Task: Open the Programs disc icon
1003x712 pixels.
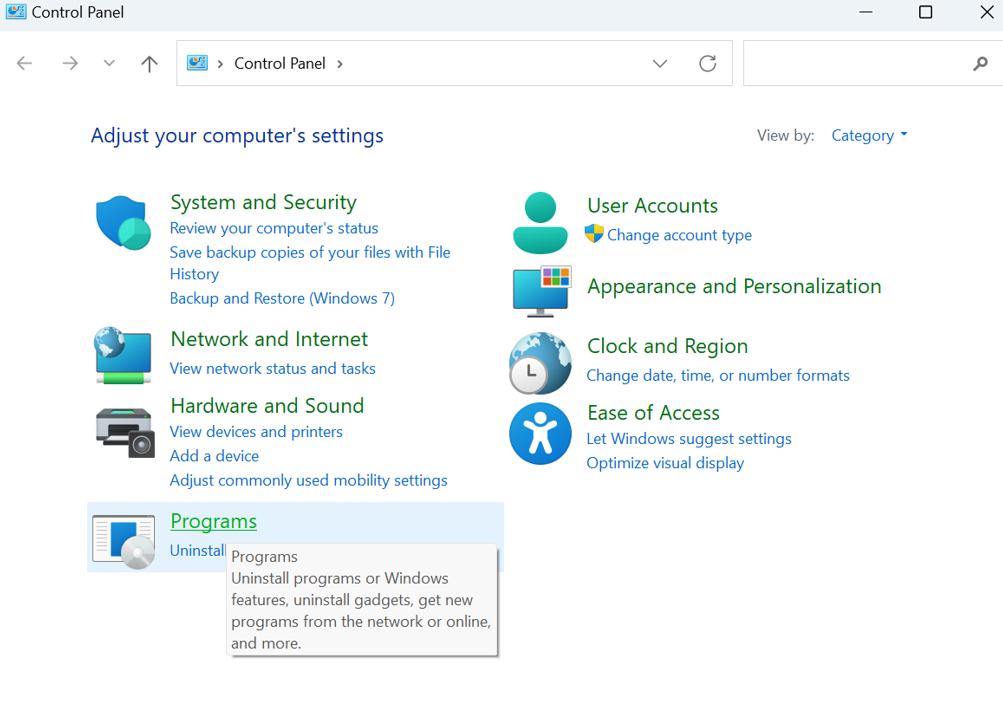Action: pyautogui.click(x=123, y=542)
